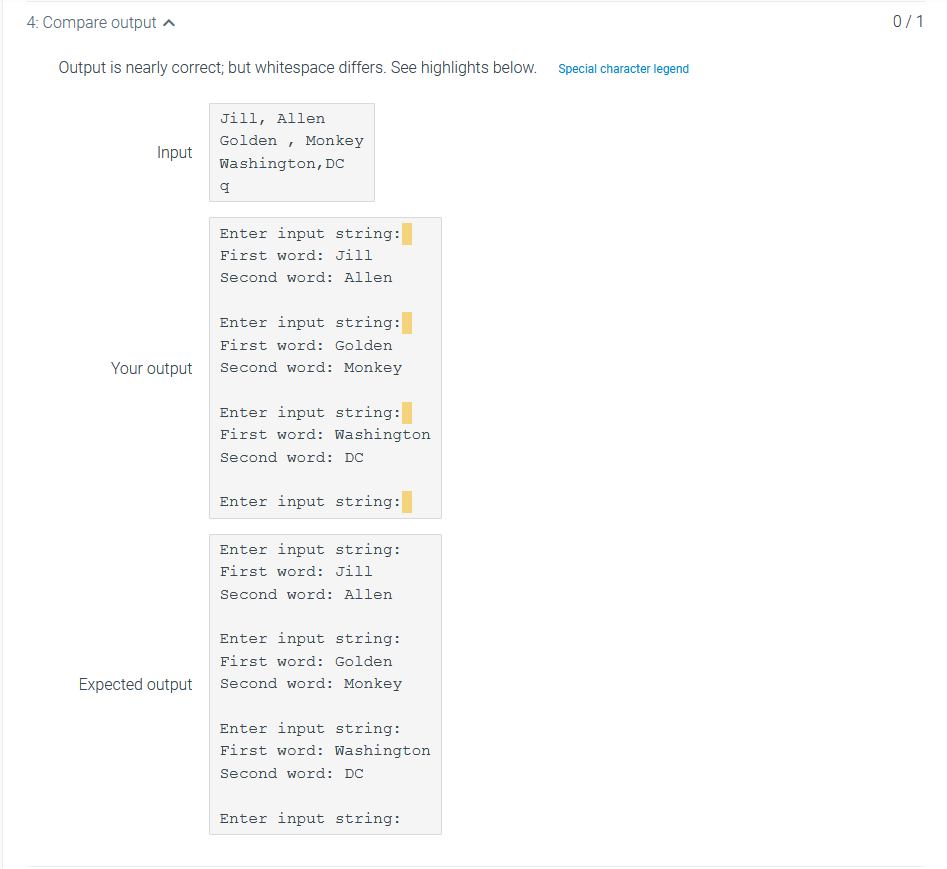947x869 pixels.
Task: Click 'Second word: Monkey' in Your output
Action: [x=310, y=367]
